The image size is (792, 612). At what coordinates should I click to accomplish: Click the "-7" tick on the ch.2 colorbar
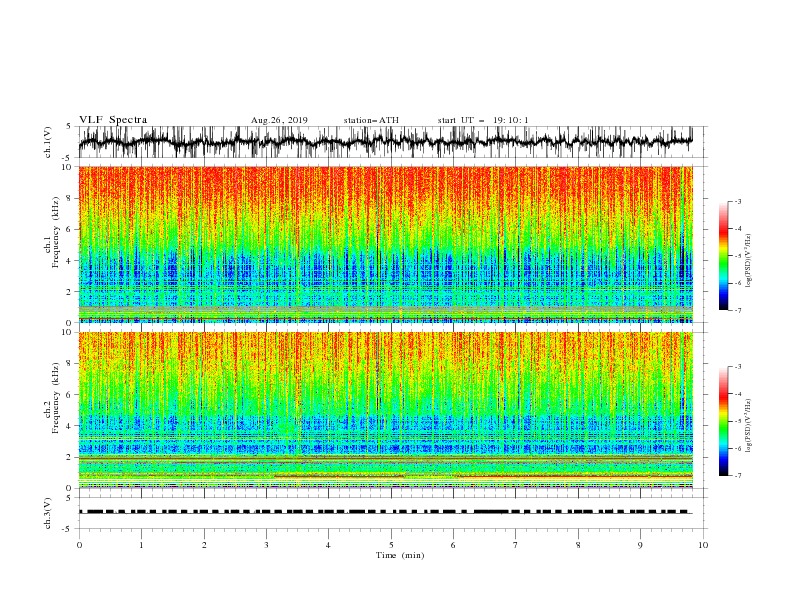pyautogui.click(x=737, y=475)
